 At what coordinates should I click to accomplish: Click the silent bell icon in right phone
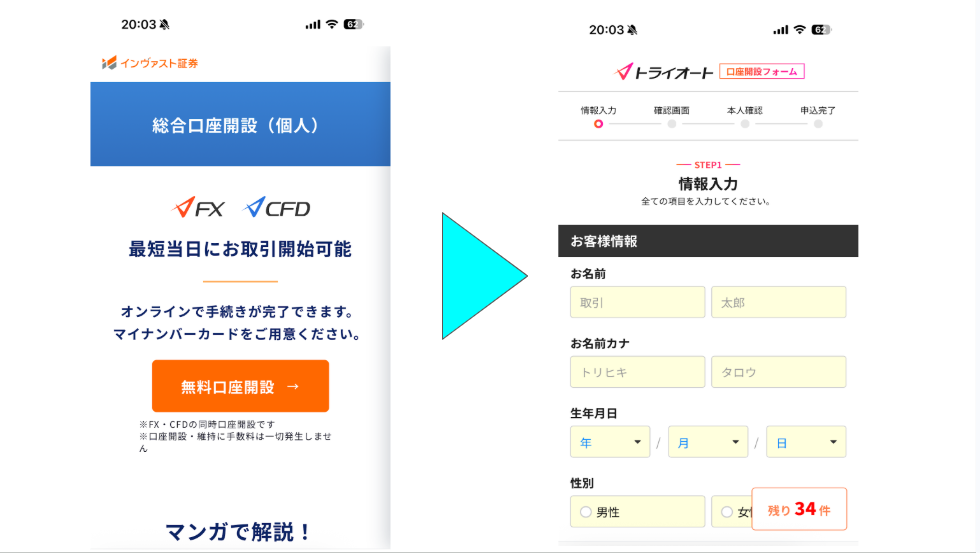coord(632,30)
